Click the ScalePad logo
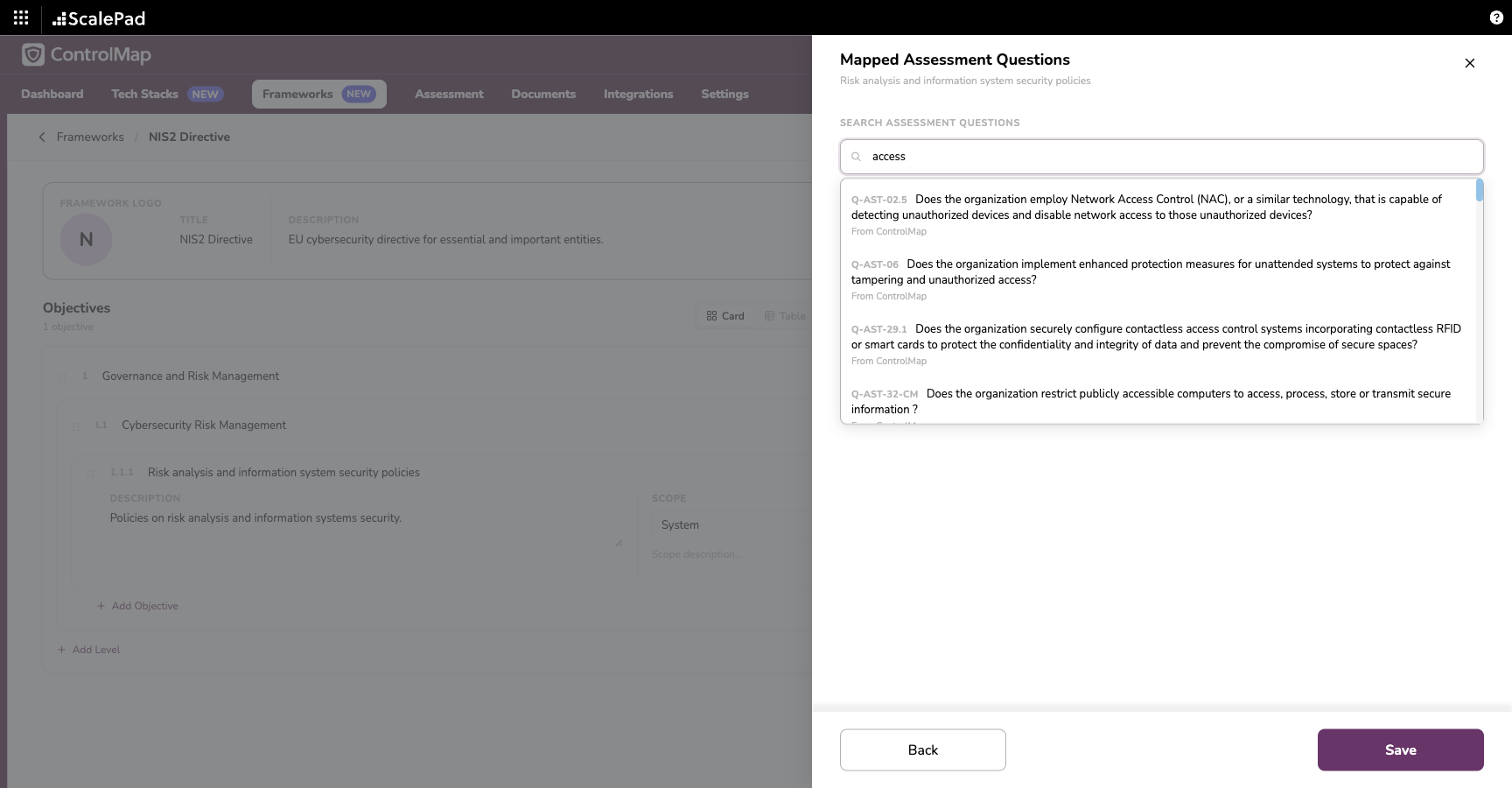This screenshot has width=1512, height=788. [x=99, y=18]
